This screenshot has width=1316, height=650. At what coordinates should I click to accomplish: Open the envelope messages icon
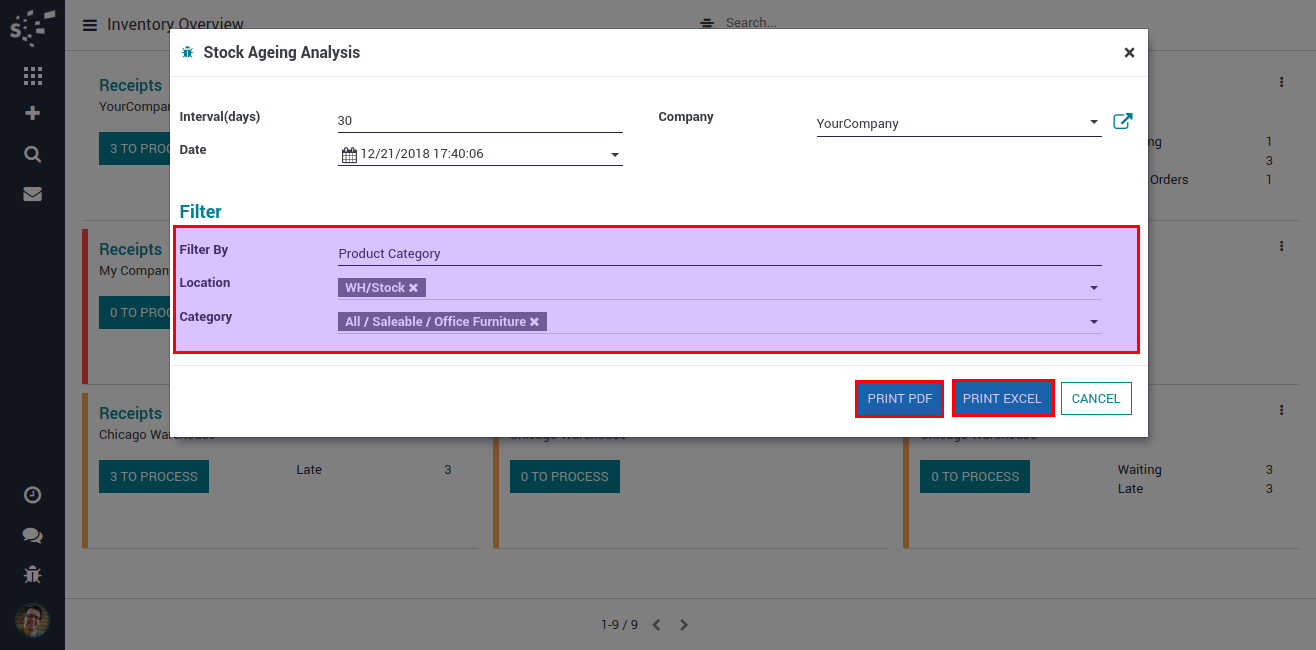coord(32,194)
